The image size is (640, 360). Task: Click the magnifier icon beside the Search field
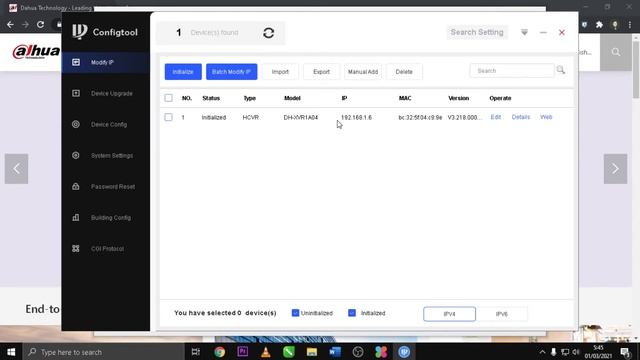pyautogui.click(x=561, y=70)
